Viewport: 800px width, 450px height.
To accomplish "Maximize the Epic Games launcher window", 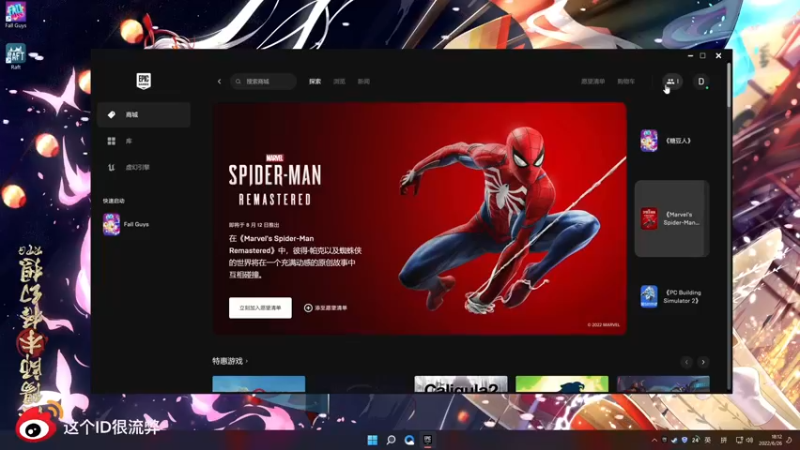I will (x=703, y=56).
